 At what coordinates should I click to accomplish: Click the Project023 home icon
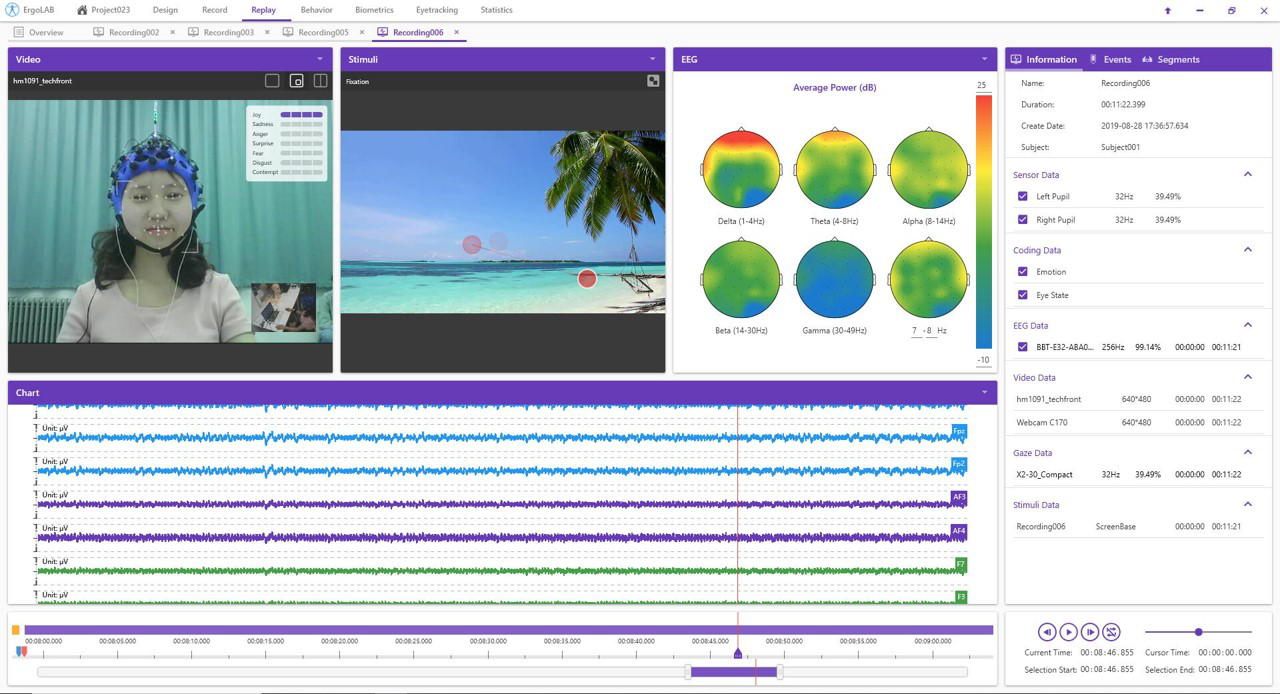coord(82,10)
